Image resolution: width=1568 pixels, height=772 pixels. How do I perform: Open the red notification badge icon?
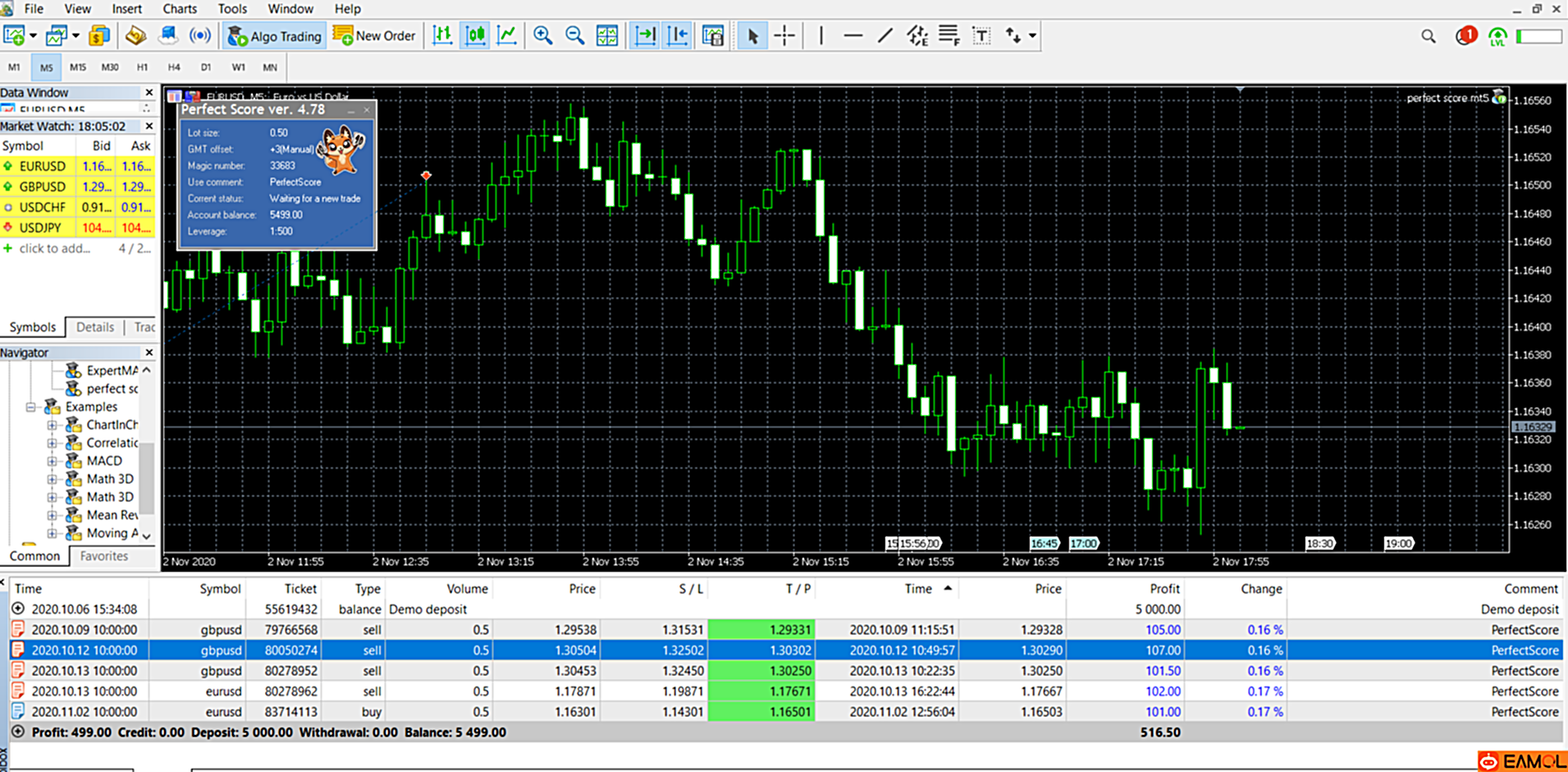click(1465, 35)
